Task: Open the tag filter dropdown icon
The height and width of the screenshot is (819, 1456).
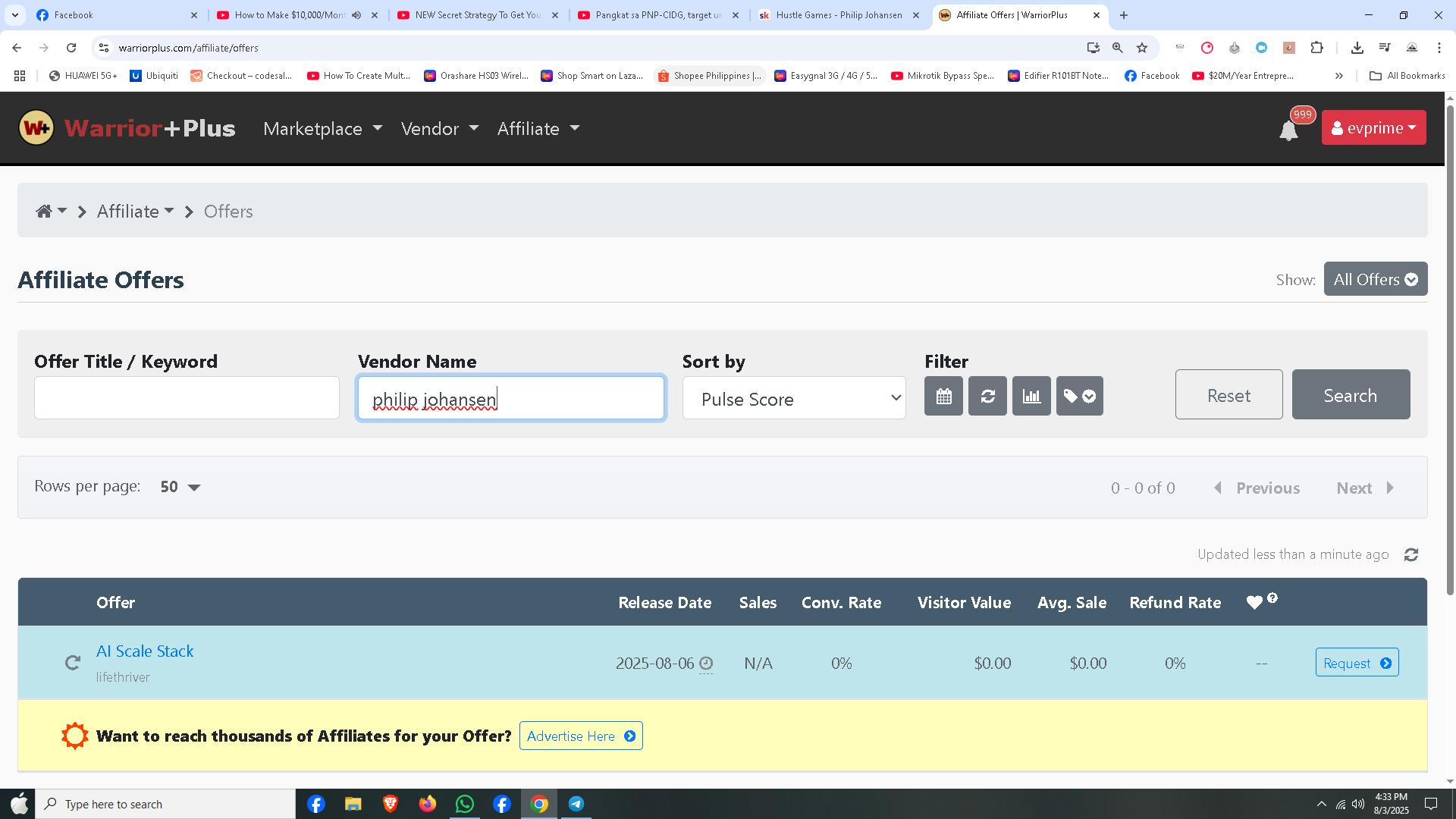Action: (x=1079, y=396)
